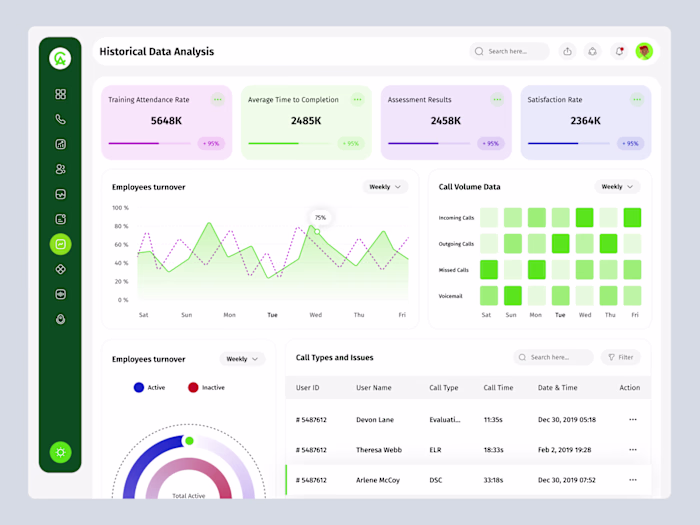Click the 5648K value

point(166,121)
